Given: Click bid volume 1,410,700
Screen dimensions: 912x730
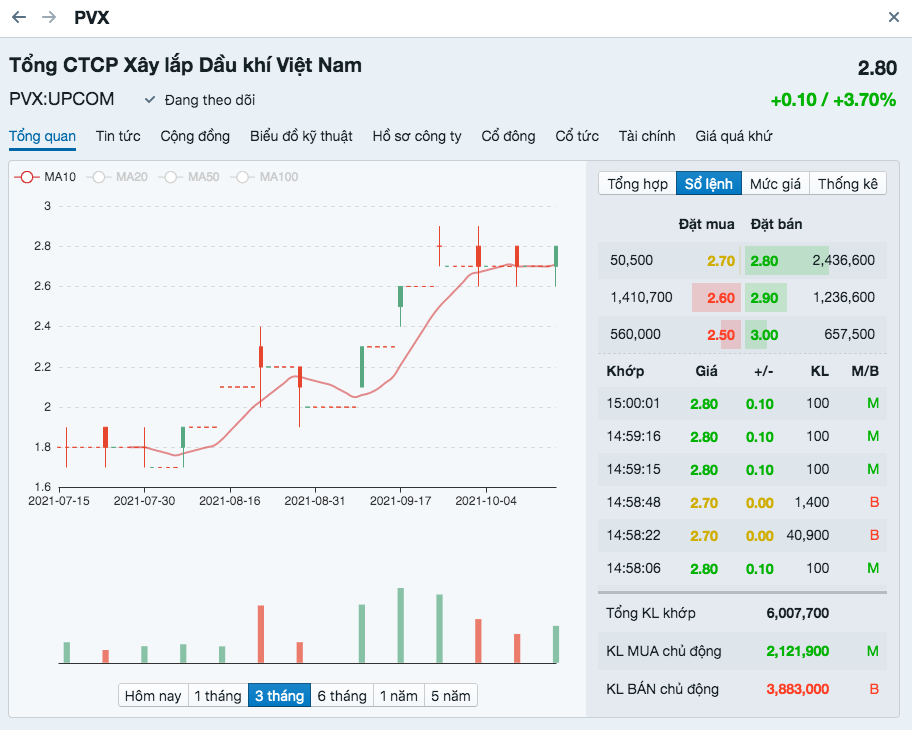Looking at the screenshot, I should point(641,297).
